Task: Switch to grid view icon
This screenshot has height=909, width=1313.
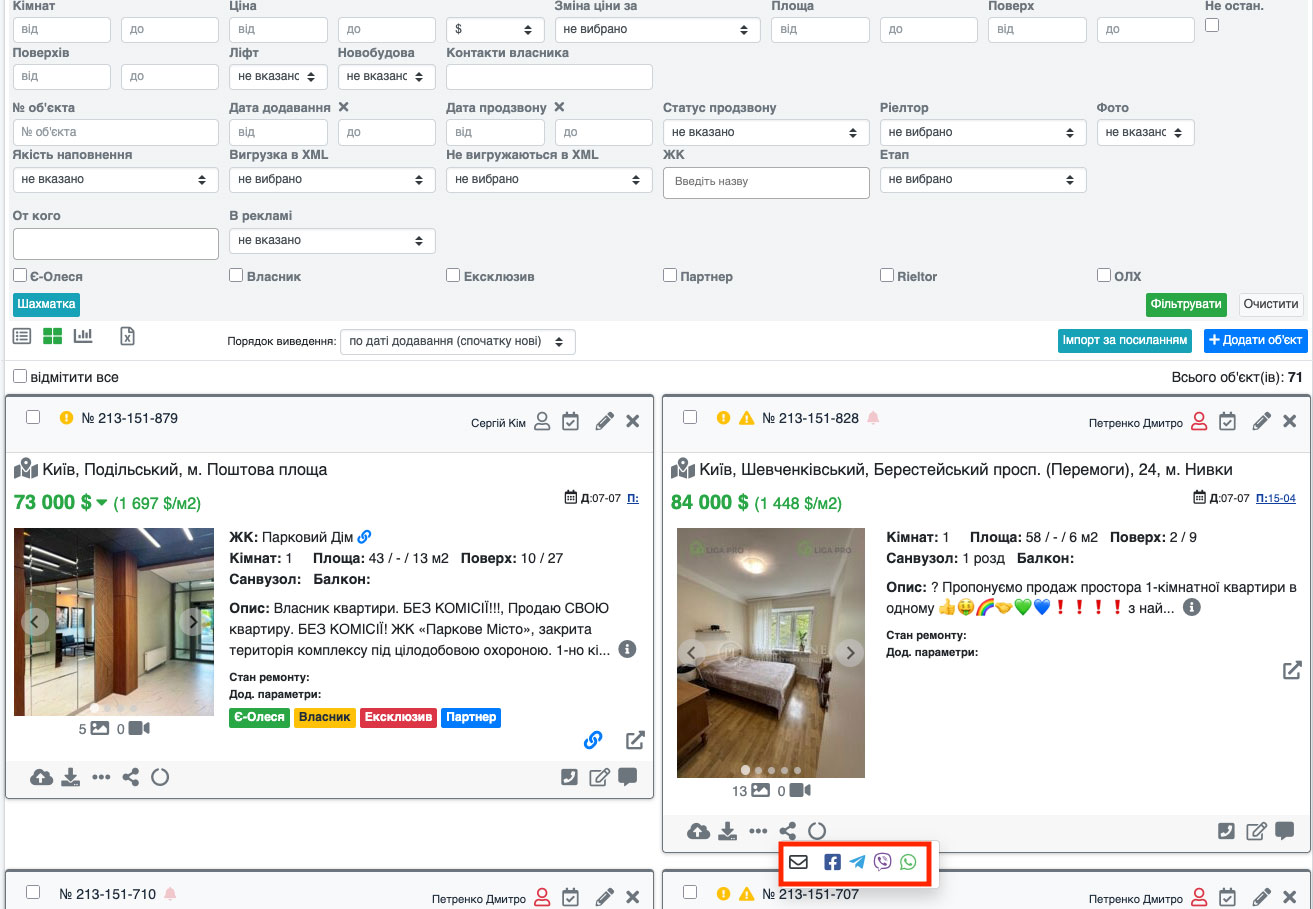Action: pyautogui.click(x=52, y=336)
